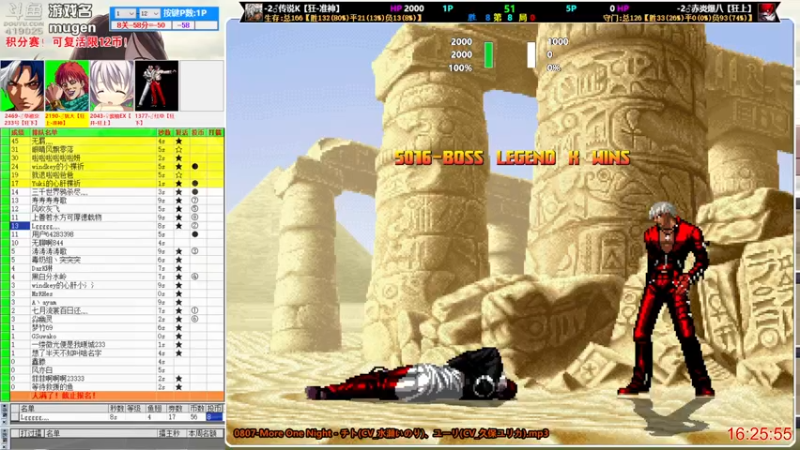Click the 币数 column header

197,408
